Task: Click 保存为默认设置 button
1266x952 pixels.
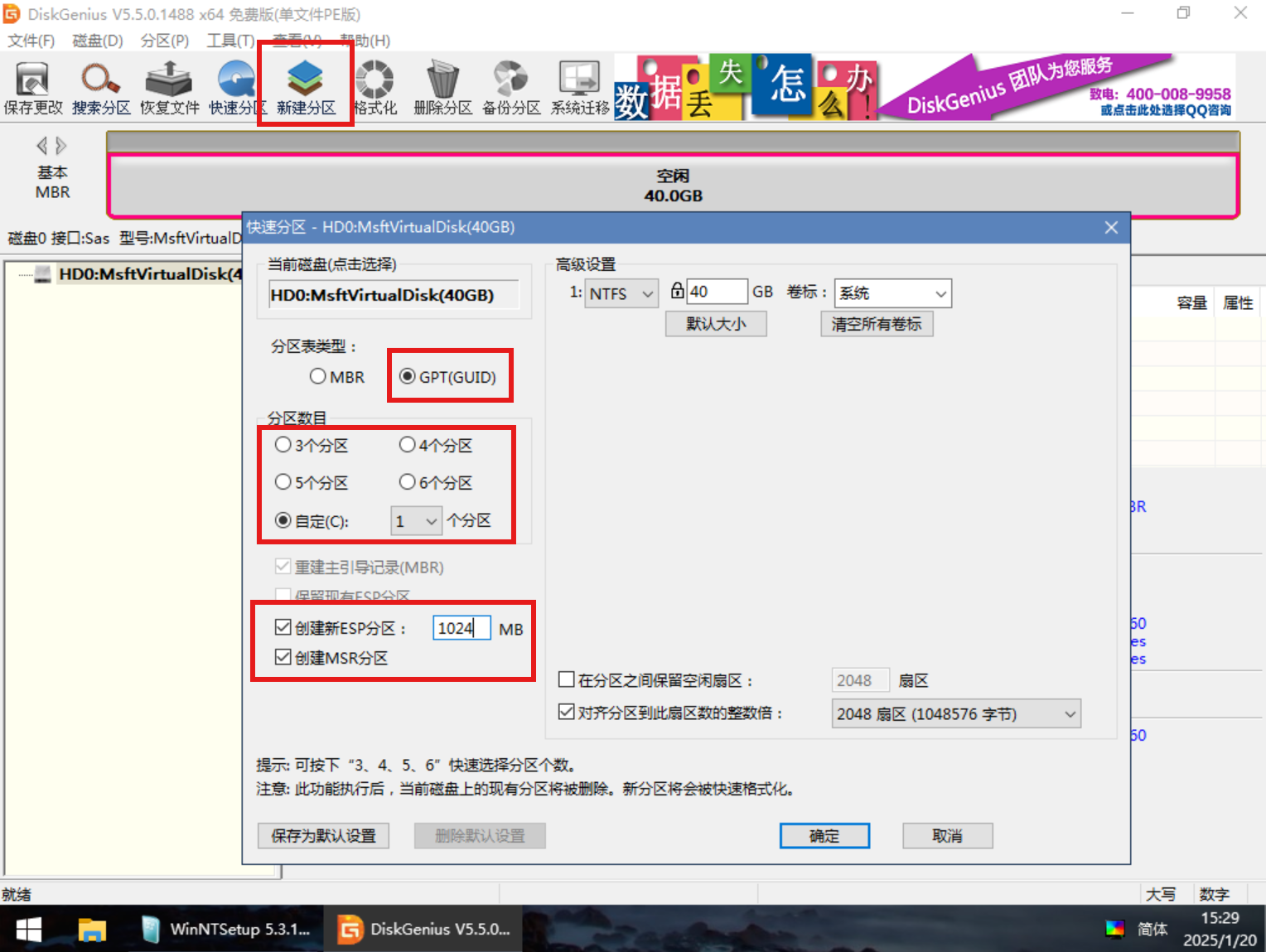Action: click(323, 836)
